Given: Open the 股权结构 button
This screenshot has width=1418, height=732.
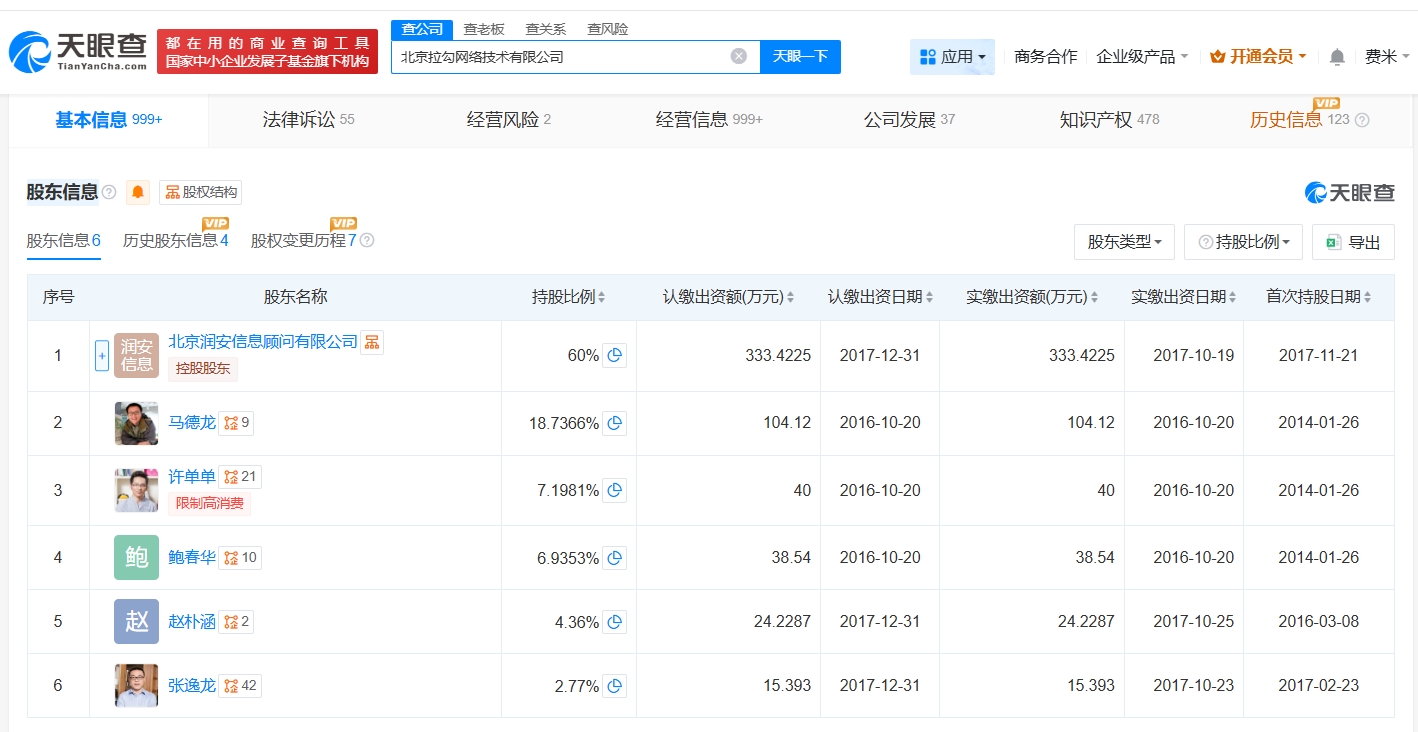Looking at the screenshot, I should pyautogui.click(x=200, y=192).
